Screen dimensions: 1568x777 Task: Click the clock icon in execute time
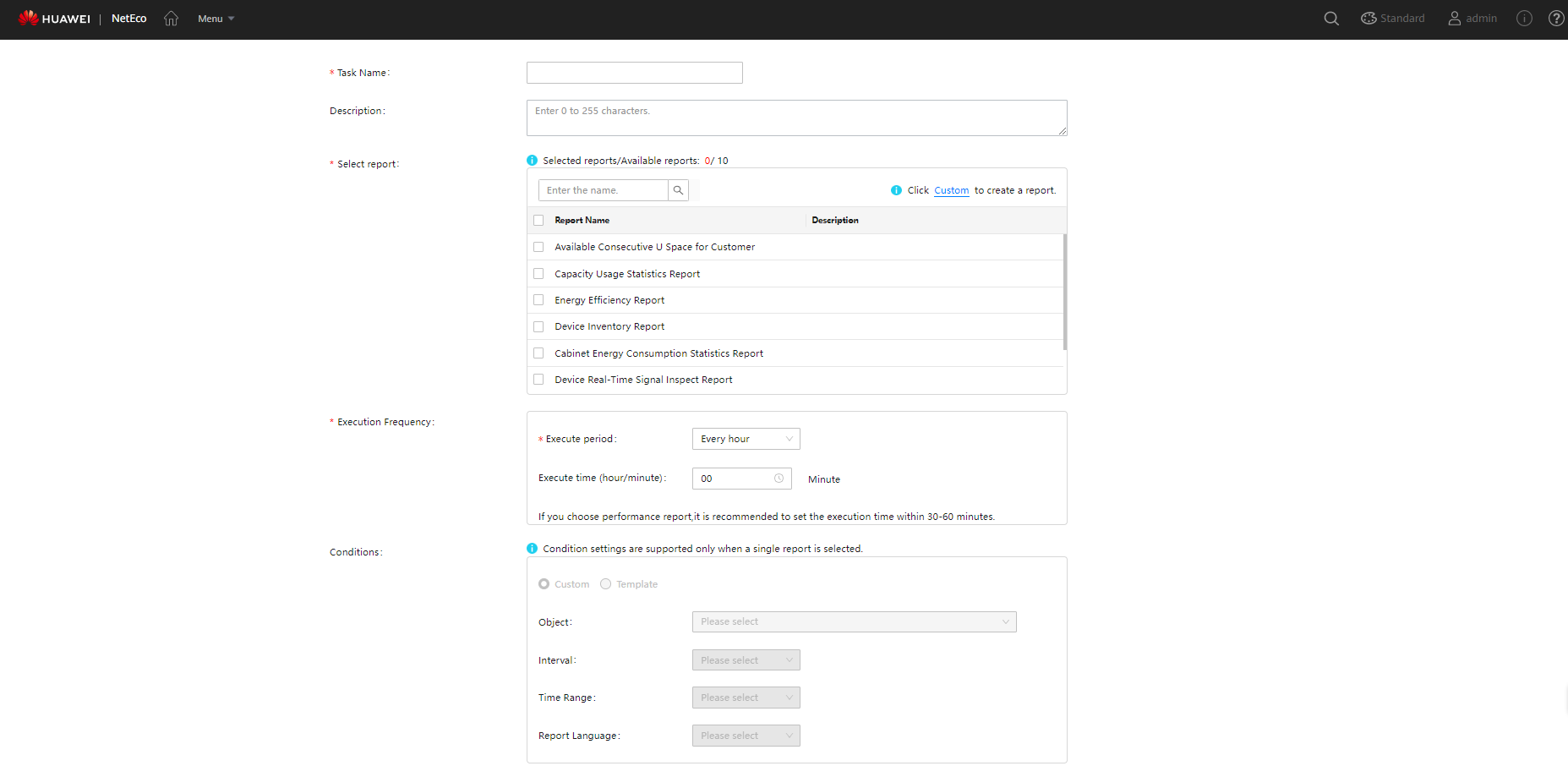coord(779,479)
